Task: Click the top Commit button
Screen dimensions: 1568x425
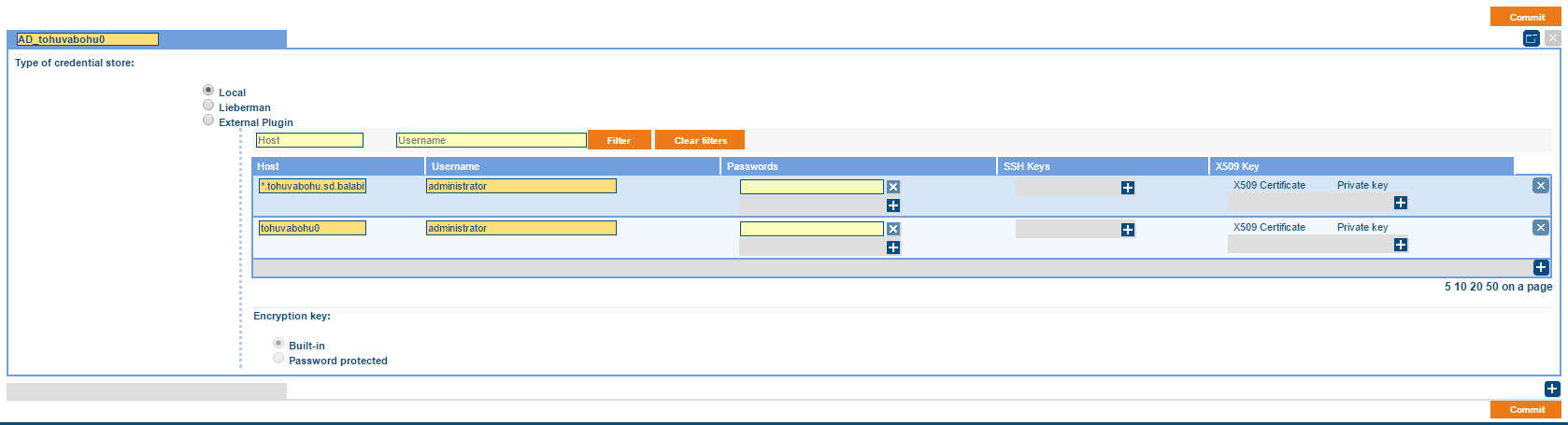Action: coord(1527,17)
